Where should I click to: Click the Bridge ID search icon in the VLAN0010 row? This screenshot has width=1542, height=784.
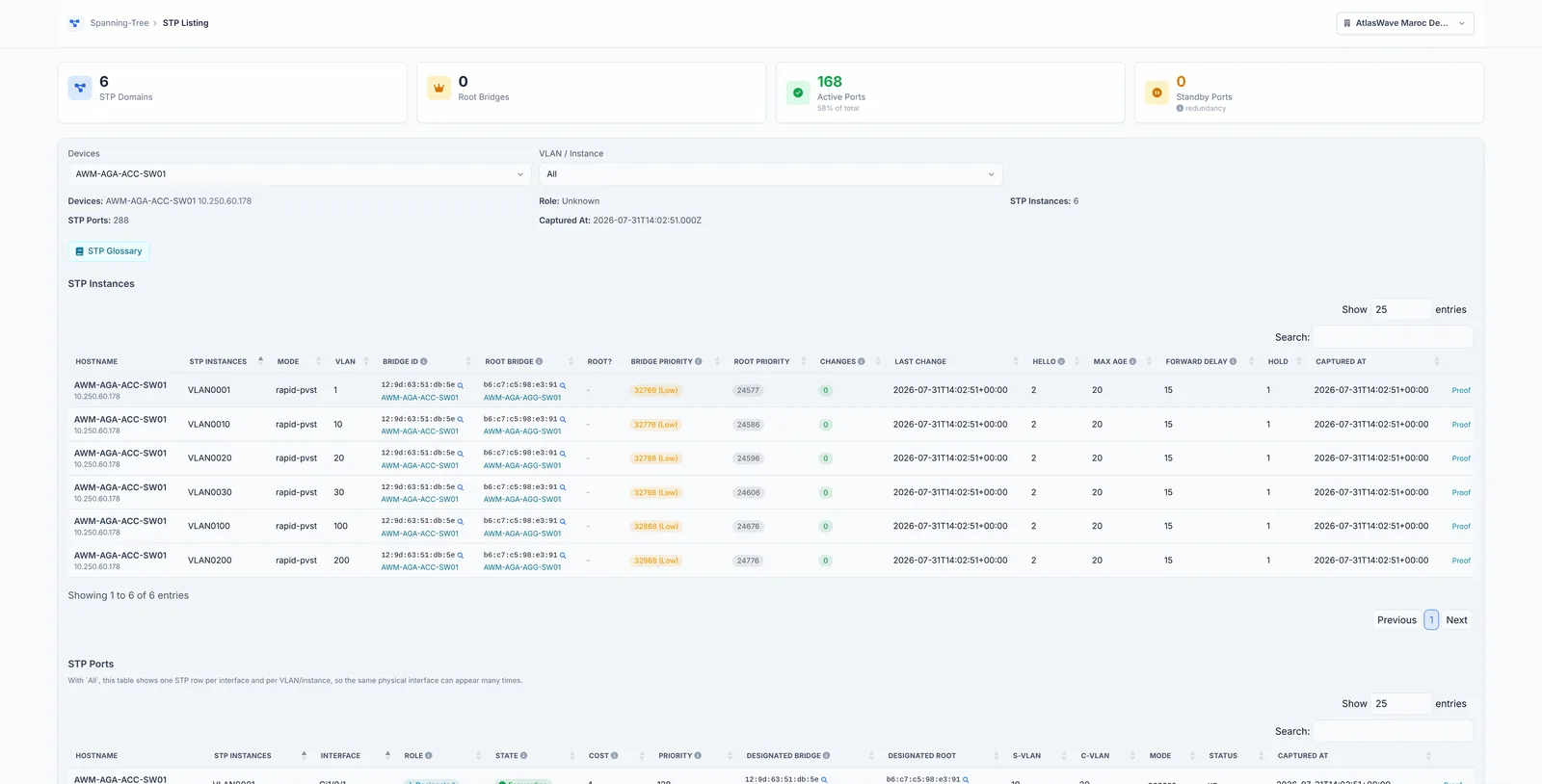coord(461,419)
